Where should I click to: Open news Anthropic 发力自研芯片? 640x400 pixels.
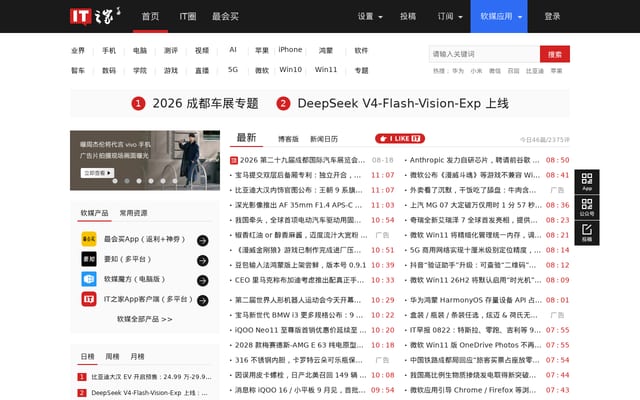475,160
